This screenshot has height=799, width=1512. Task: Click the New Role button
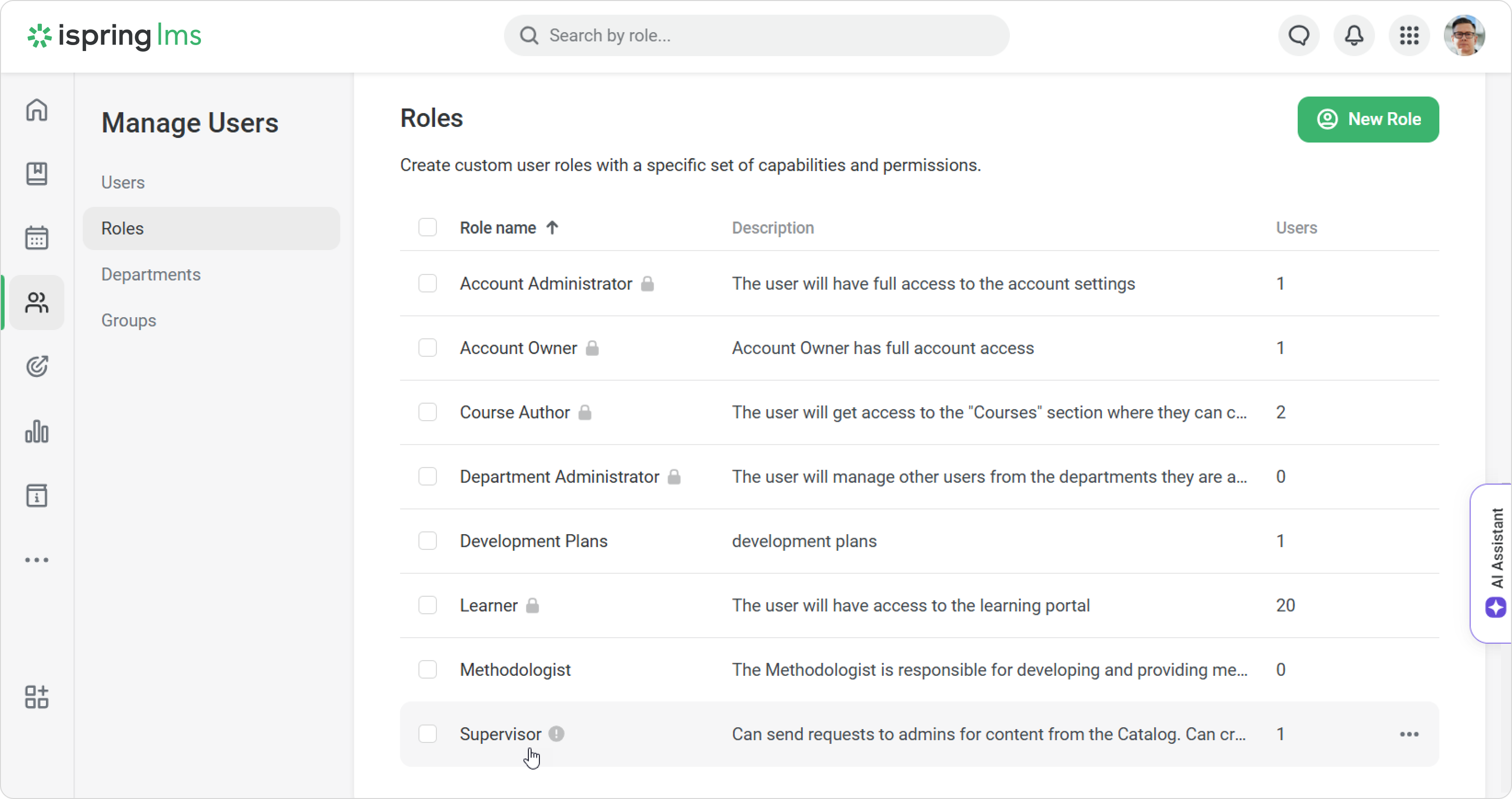1368,119
